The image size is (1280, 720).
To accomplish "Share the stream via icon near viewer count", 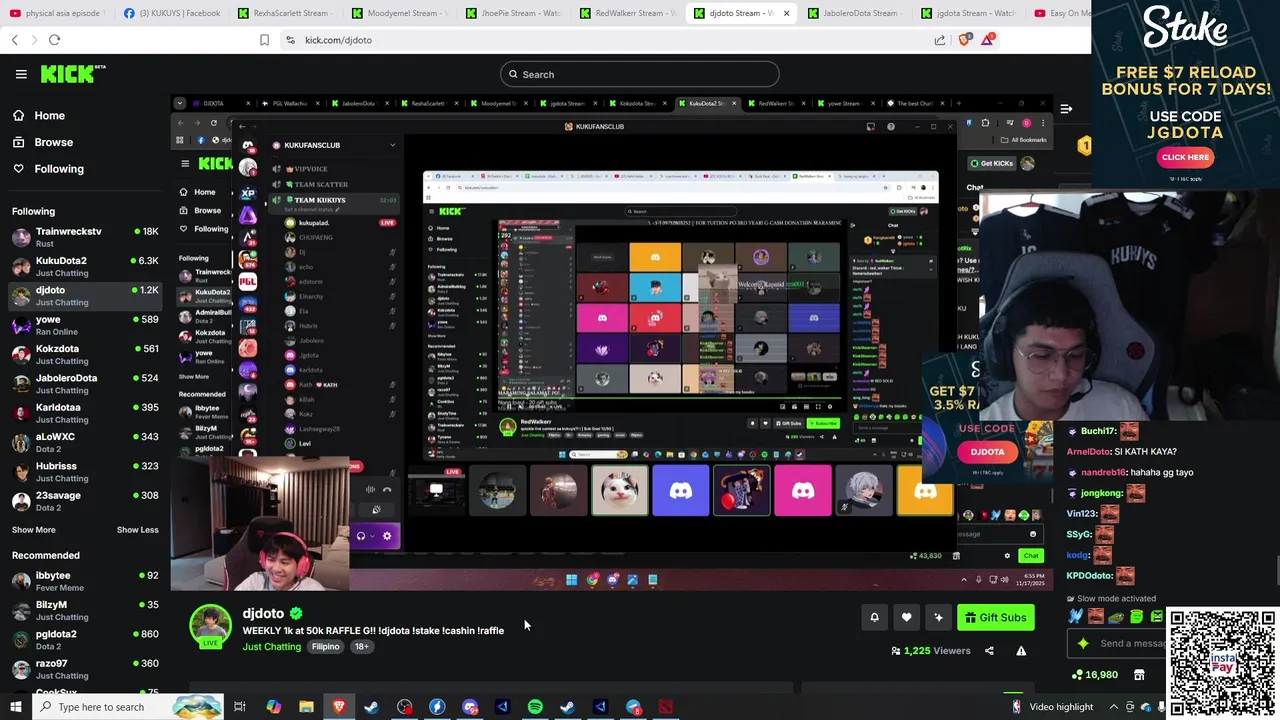I will [x=989, y=651].
